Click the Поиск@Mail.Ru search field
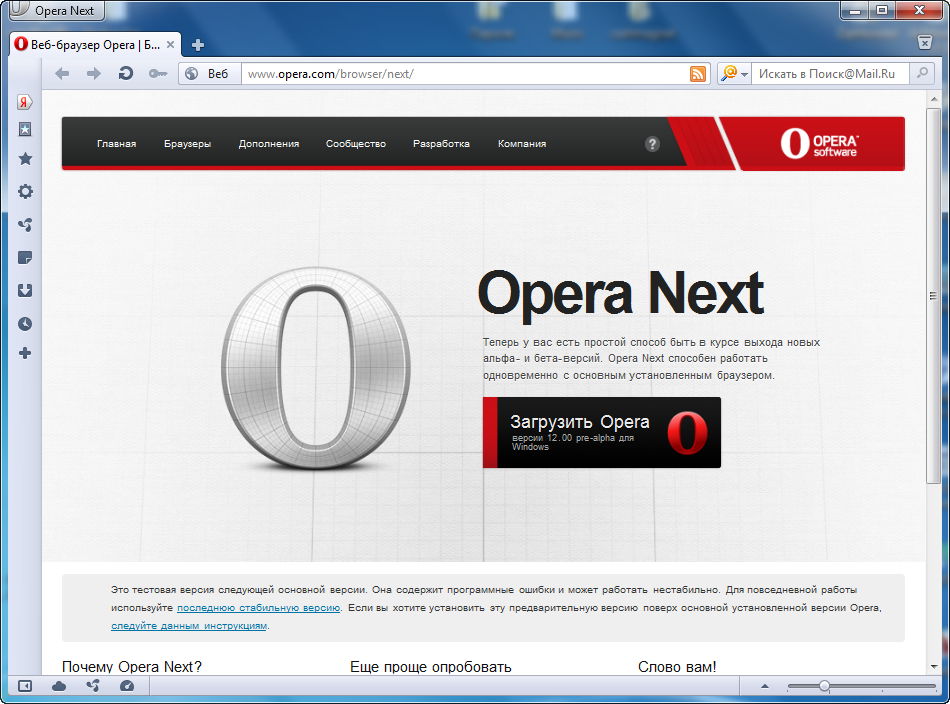950x704 pixels. [830, 74]
